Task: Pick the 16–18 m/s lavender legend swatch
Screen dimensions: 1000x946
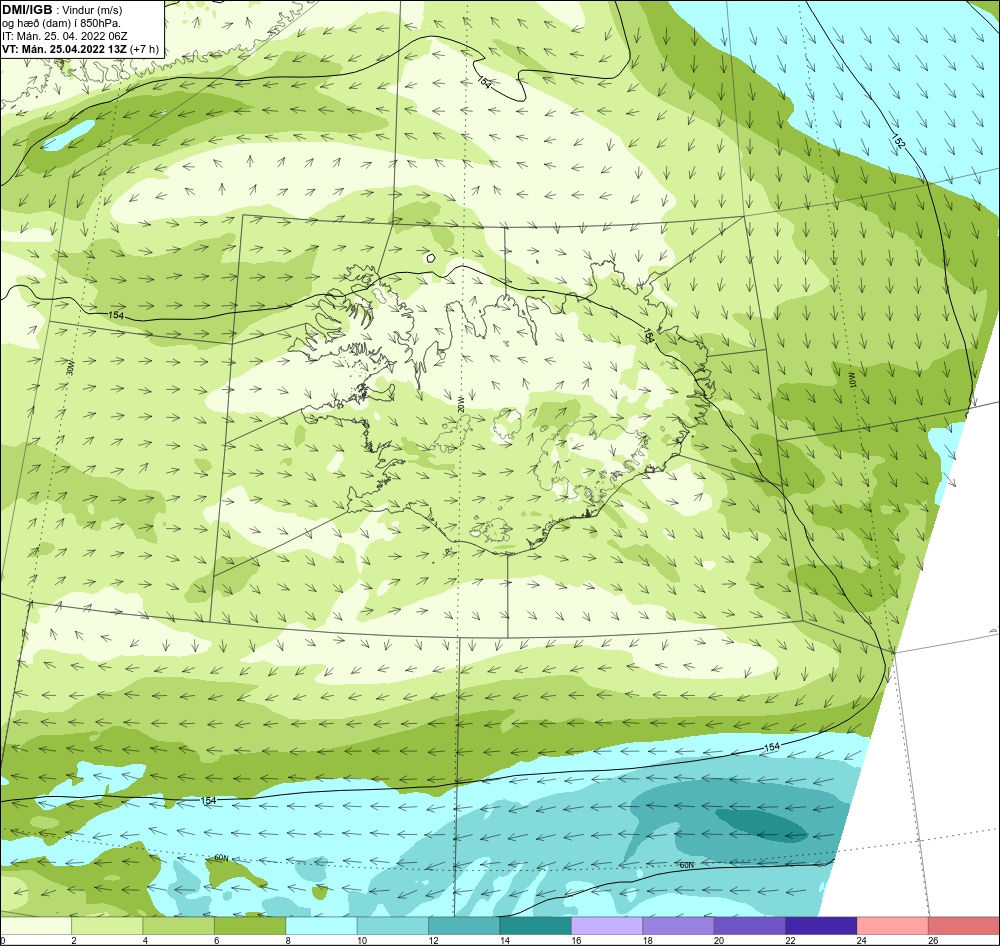Action: [x=607, y=926]
